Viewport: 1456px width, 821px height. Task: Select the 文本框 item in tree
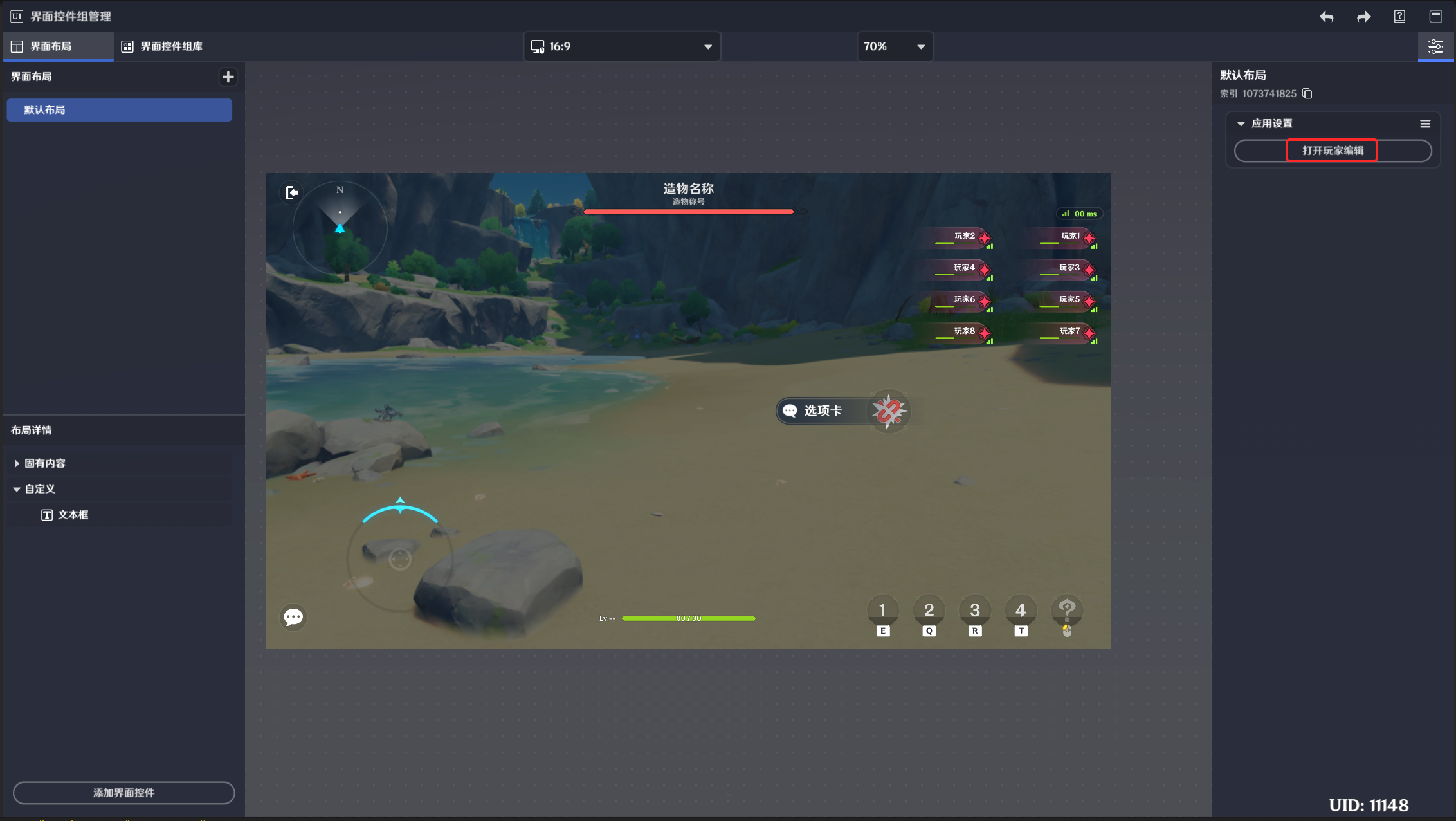[x=73, y=515]
